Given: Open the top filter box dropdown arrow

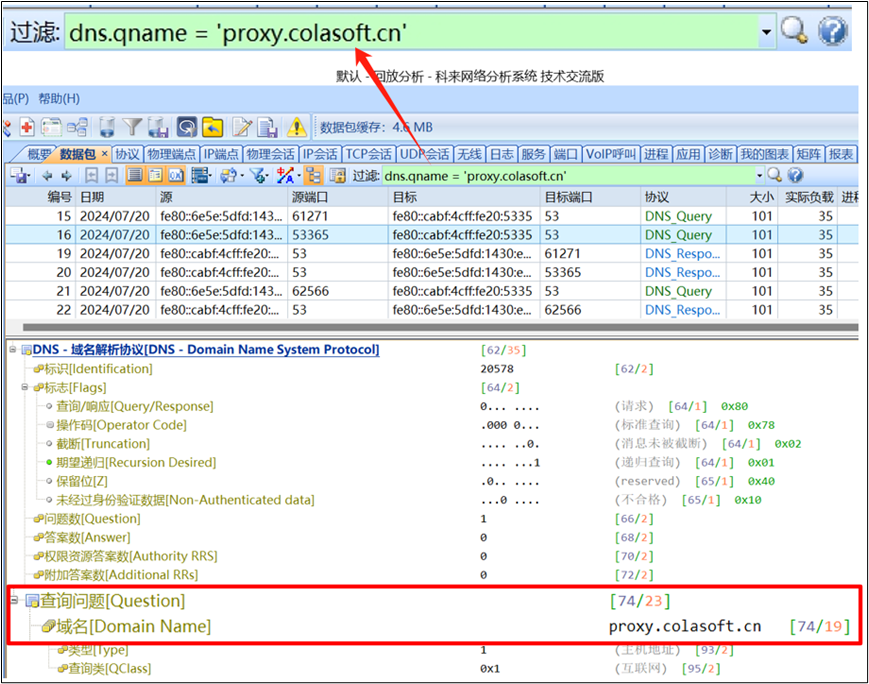Looking at the screenshot, I should pos(766,32).
